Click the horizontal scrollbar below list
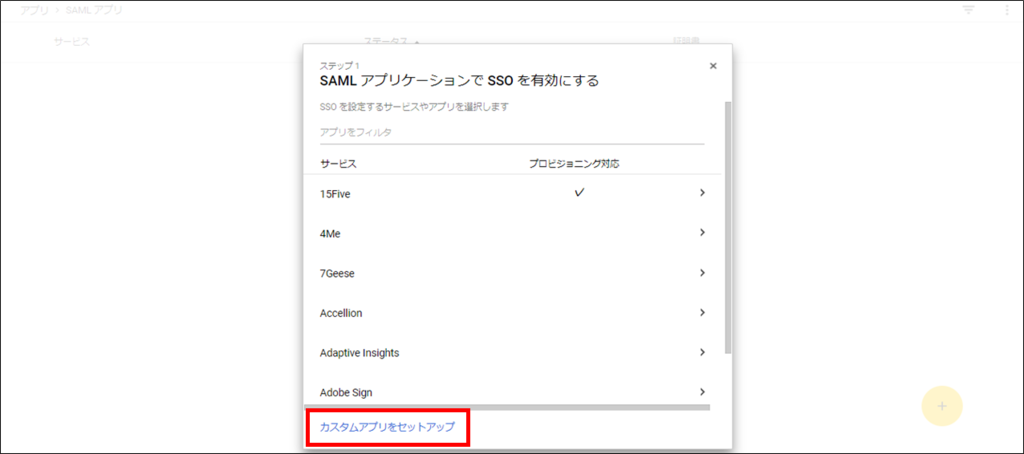1024x454 pixels. pos(507,408)
